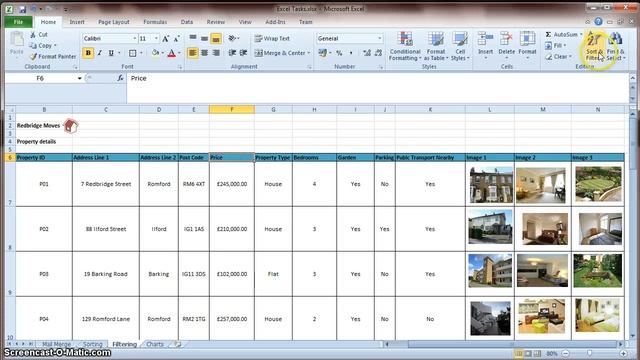Apply Comma Style number format
The height and width of the screenshot is (360, 640).
pyautogui.click(x=351, y=53)
